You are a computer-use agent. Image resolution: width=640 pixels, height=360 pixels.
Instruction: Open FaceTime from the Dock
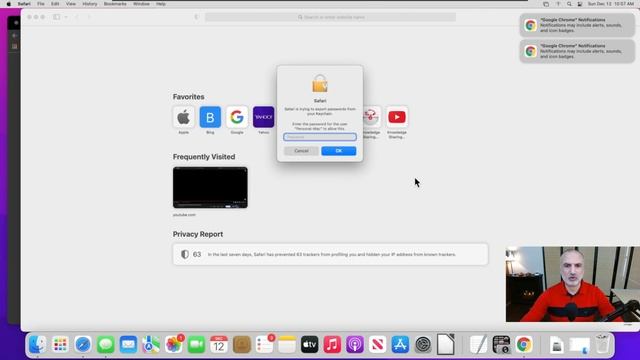(196, 344)
